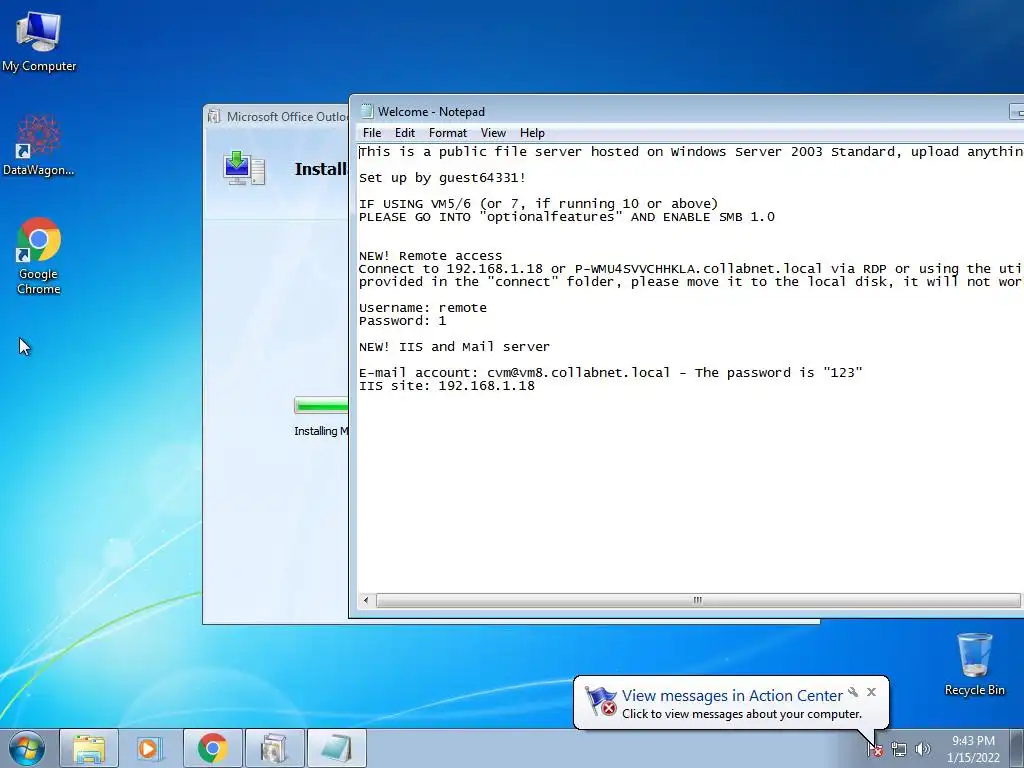Screen dimensions: 1024x768
Task: Select the DataWagon desktop shortcut
Action: coord(39,146)
